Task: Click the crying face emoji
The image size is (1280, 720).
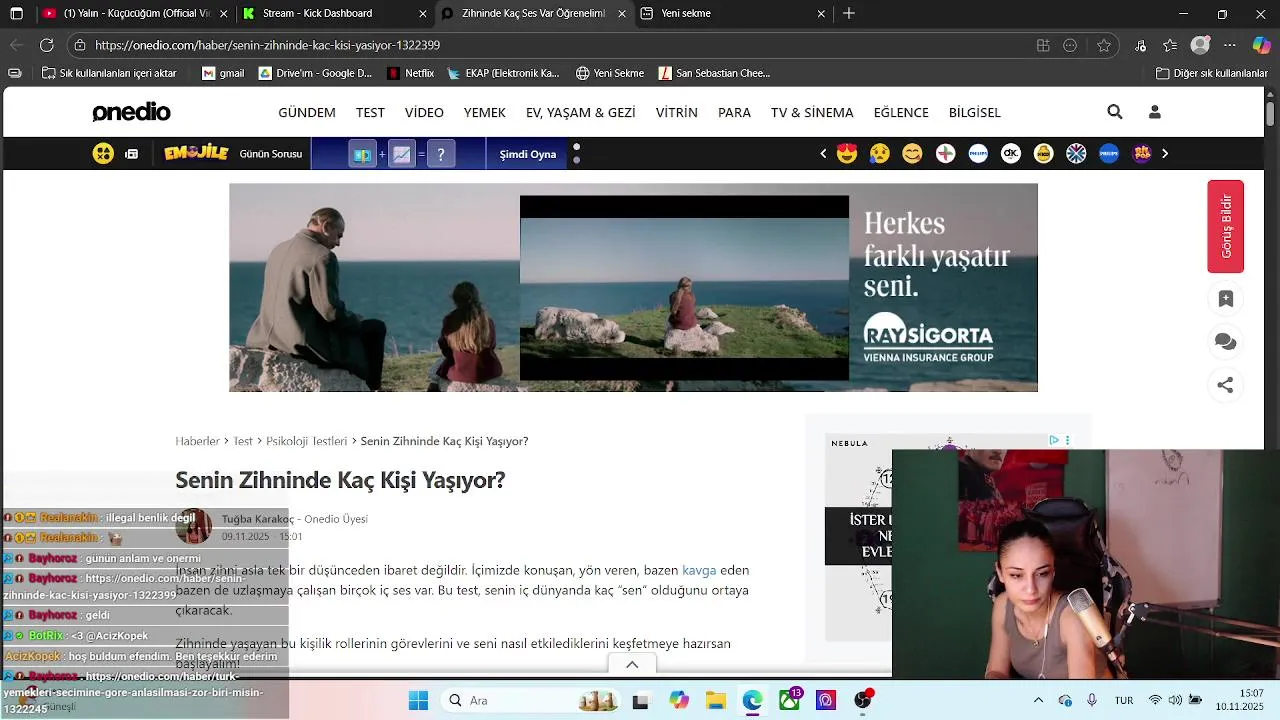Action: 880,153
